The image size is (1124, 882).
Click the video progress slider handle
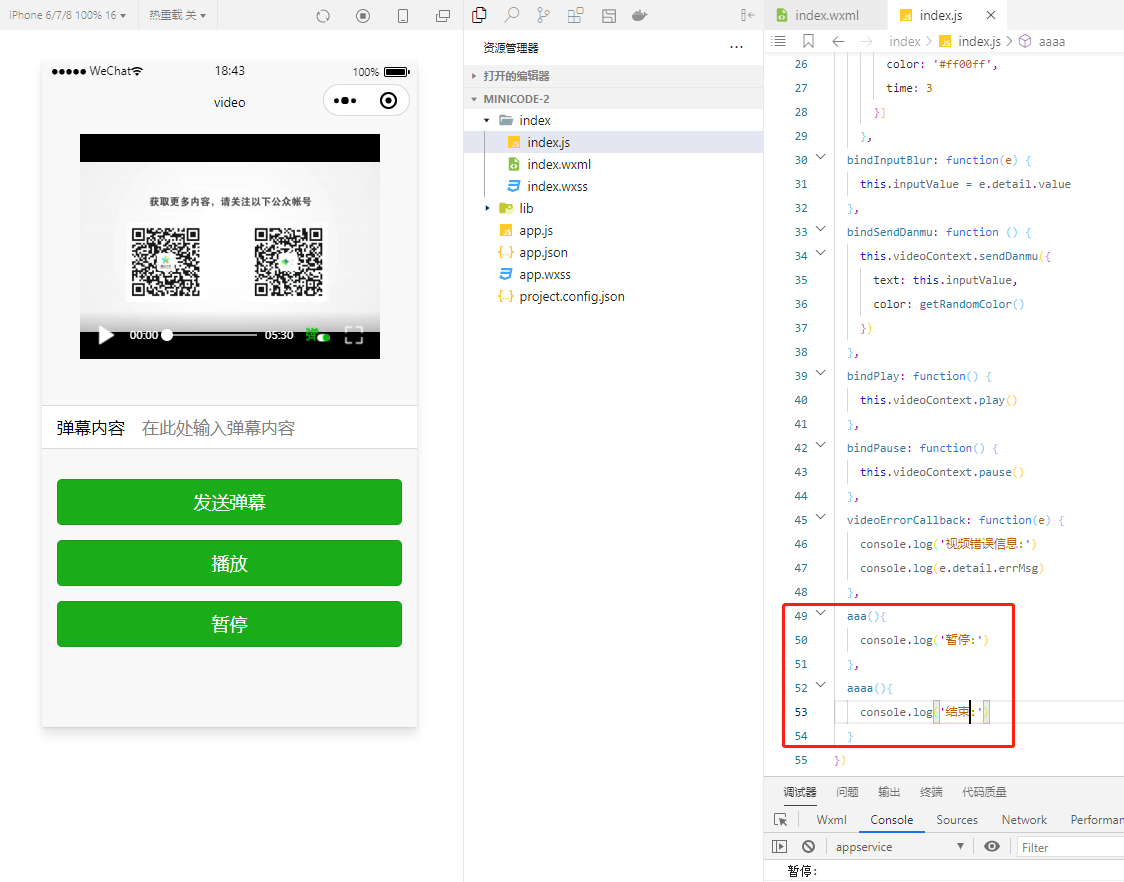pyautogui.click(x=167, y=335)
